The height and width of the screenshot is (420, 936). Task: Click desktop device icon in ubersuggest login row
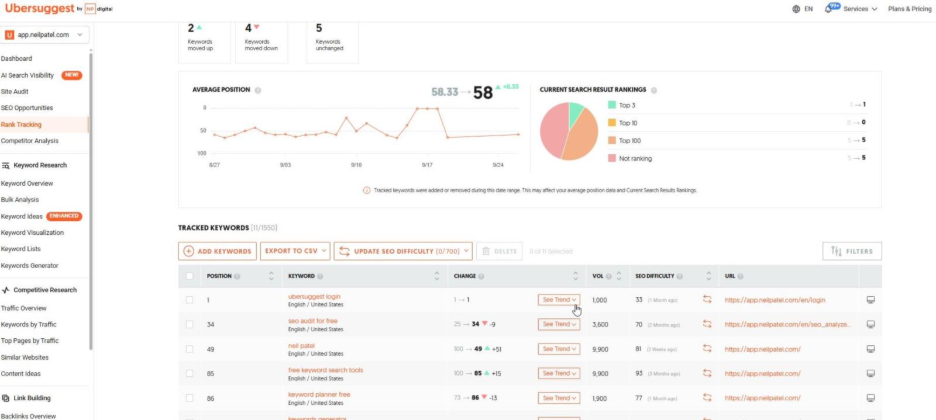[870, 299]
